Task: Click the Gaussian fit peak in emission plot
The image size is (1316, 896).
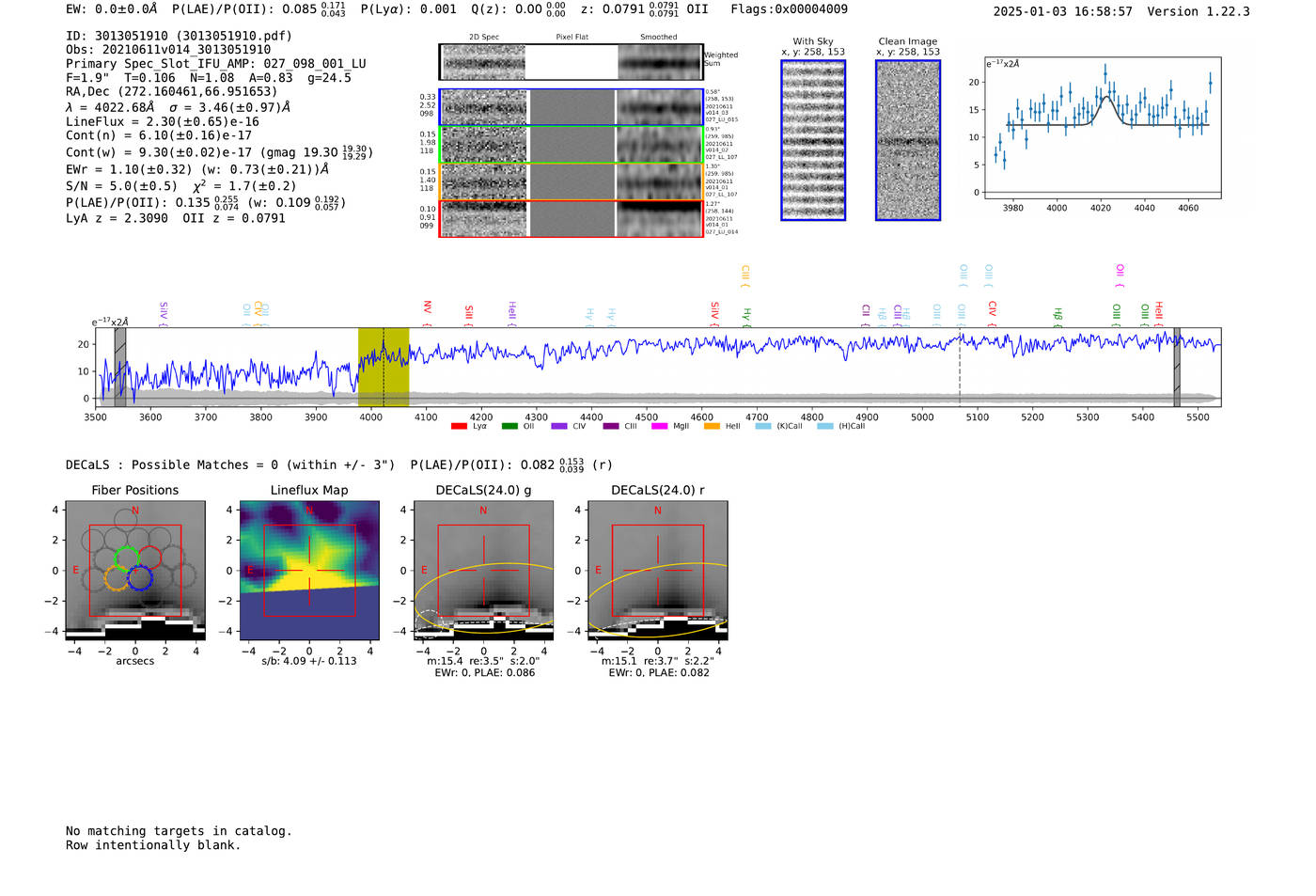Action: (x=1107, y=97)
